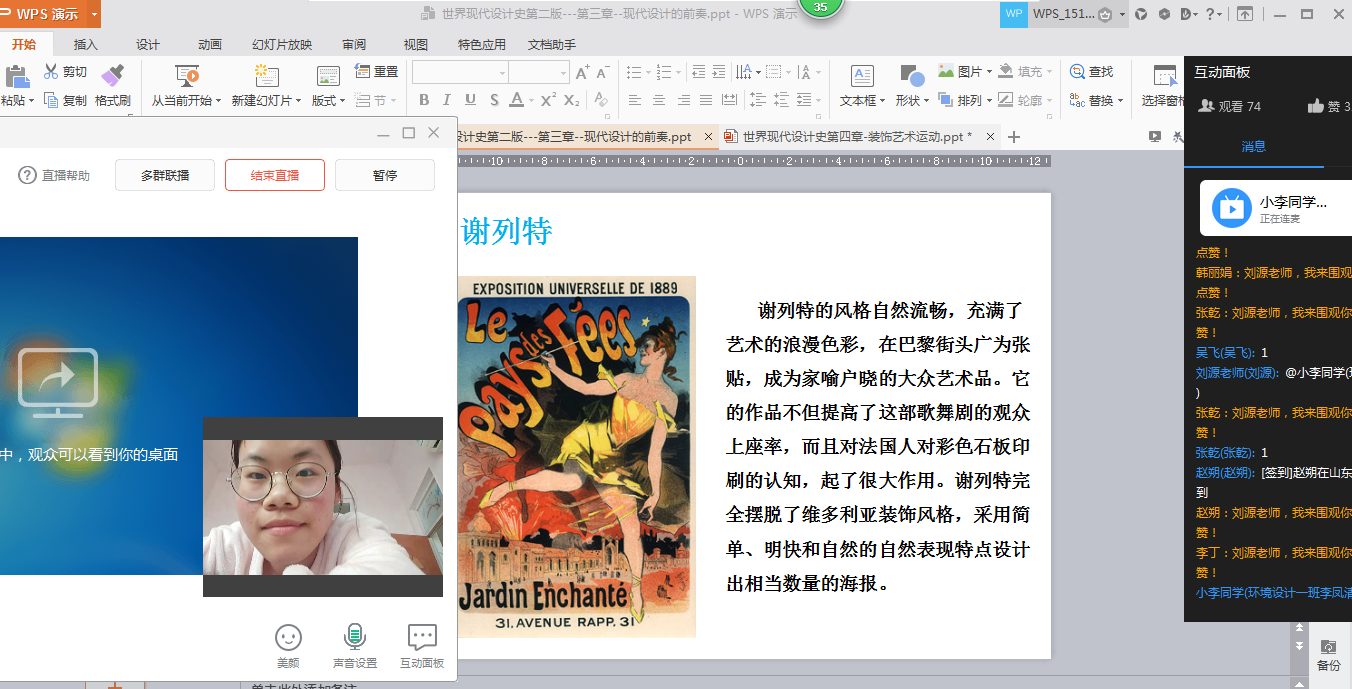
Task: Click the Reset (重置) slide icon
Action: [363, 72]
